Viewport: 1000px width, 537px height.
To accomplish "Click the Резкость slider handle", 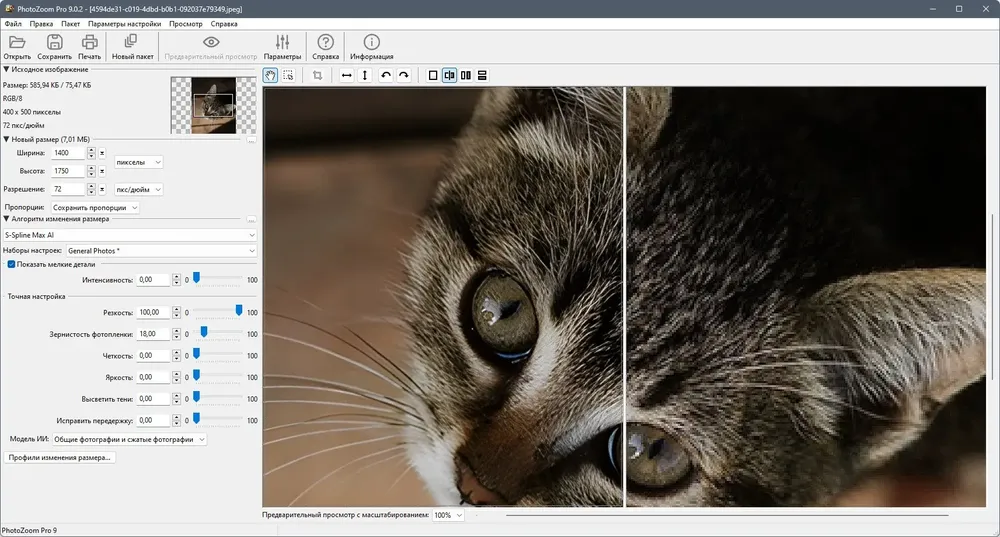I will 239,310.
